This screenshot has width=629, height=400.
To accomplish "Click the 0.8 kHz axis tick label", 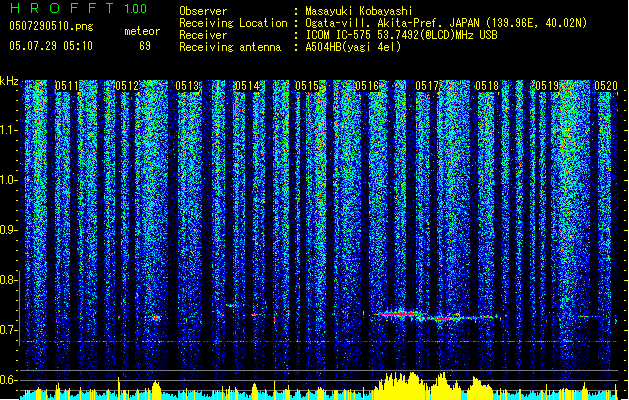I will click(x=8, y=280).
